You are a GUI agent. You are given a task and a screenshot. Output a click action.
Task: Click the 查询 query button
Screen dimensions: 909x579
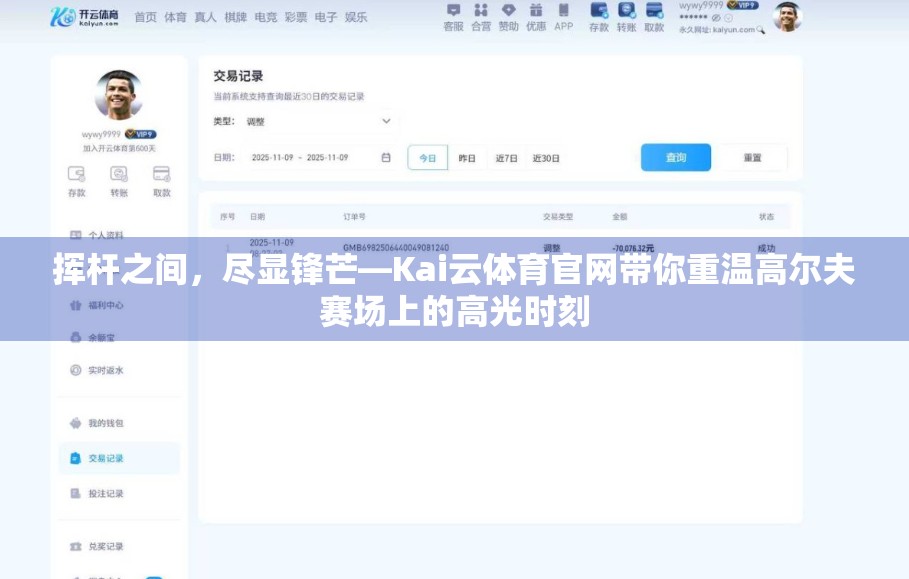click(677, 157)
